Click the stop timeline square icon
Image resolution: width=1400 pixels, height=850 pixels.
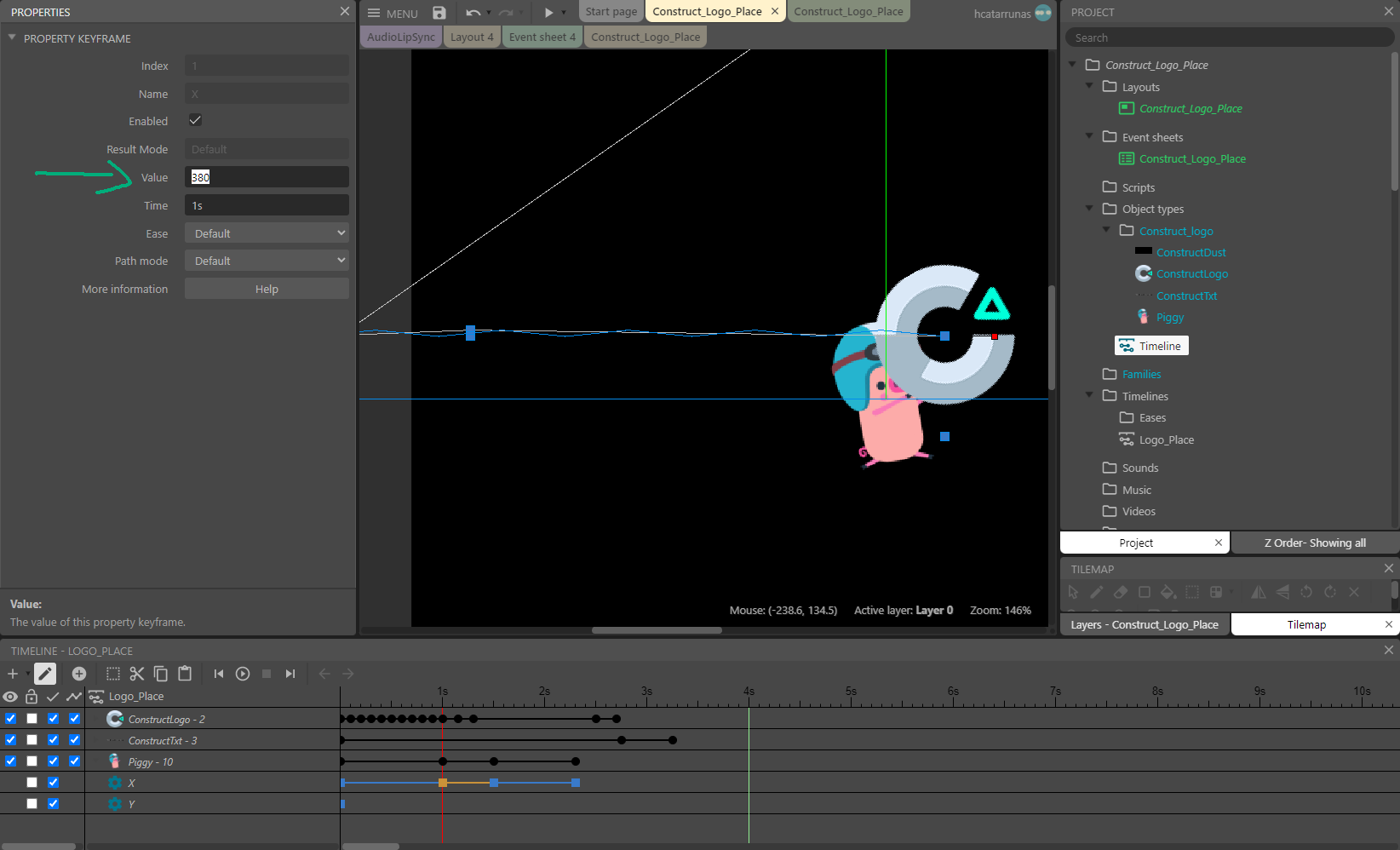(x=267, y=674)
